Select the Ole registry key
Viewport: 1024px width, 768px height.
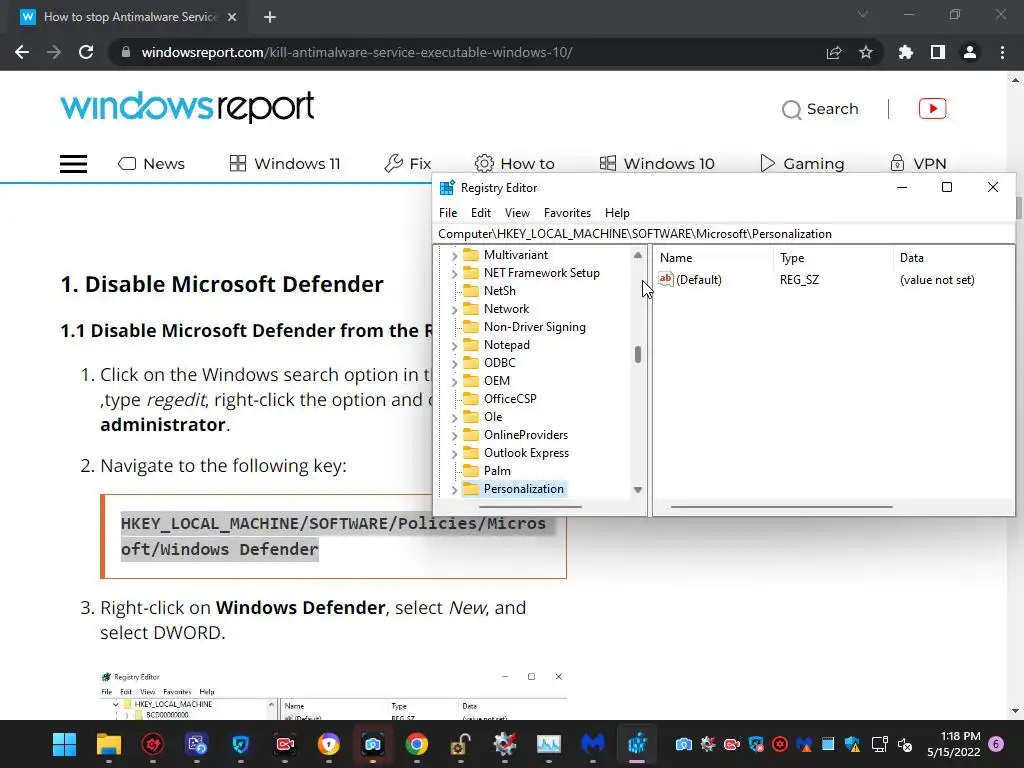(x=493, y=417)
